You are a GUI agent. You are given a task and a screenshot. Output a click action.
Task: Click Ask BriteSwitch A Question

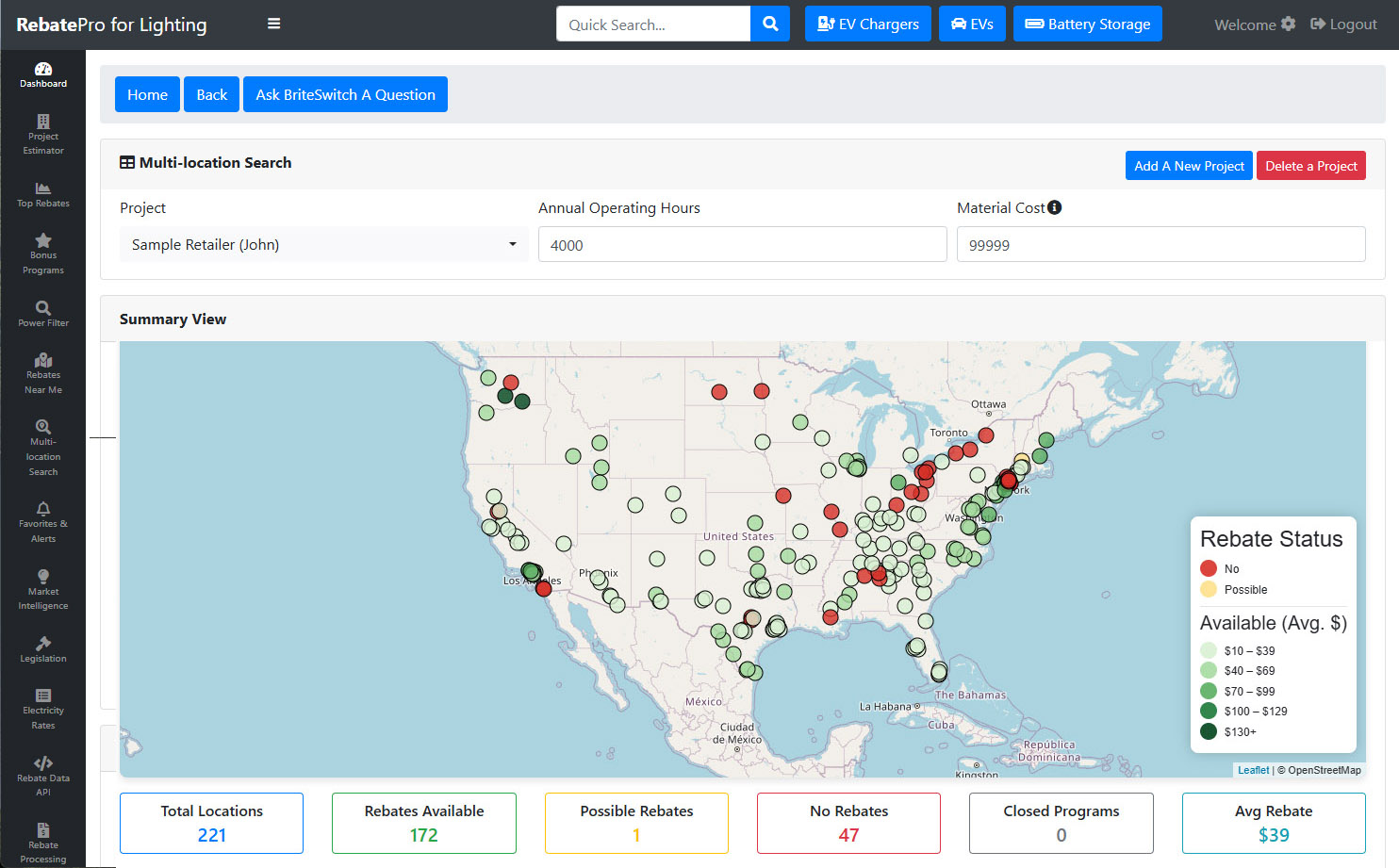[x=345, y=94]
